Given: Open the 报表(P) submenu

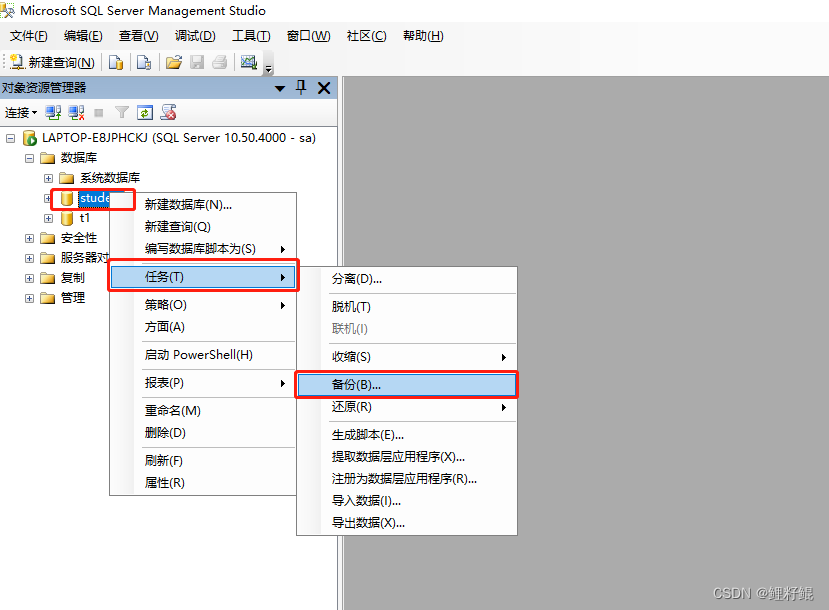Looking at the screenshot, I should [x=203, y=383].
